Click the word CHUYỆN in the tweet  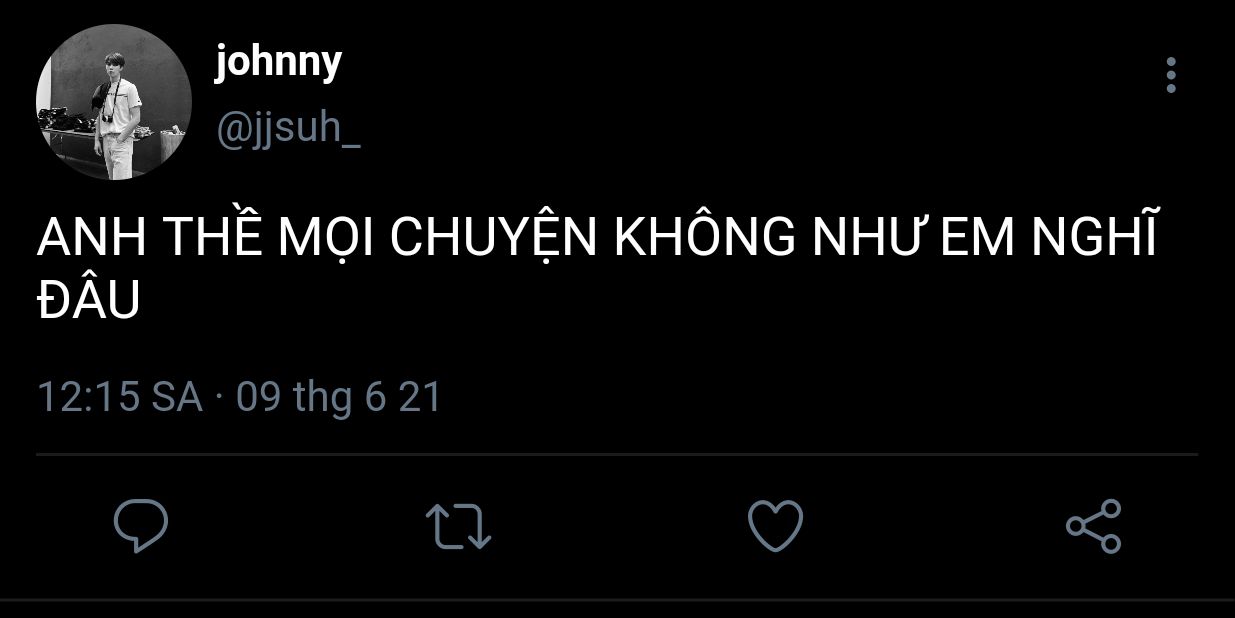point(493,238)
